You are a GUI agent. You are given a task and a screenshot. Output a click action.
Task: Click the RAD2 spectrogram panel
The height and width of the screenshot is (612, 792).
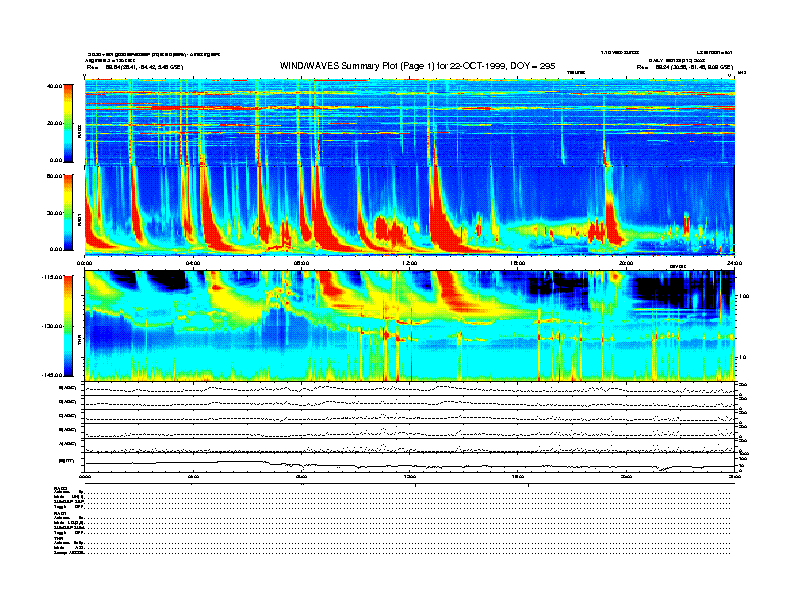[x=410, y=123]
